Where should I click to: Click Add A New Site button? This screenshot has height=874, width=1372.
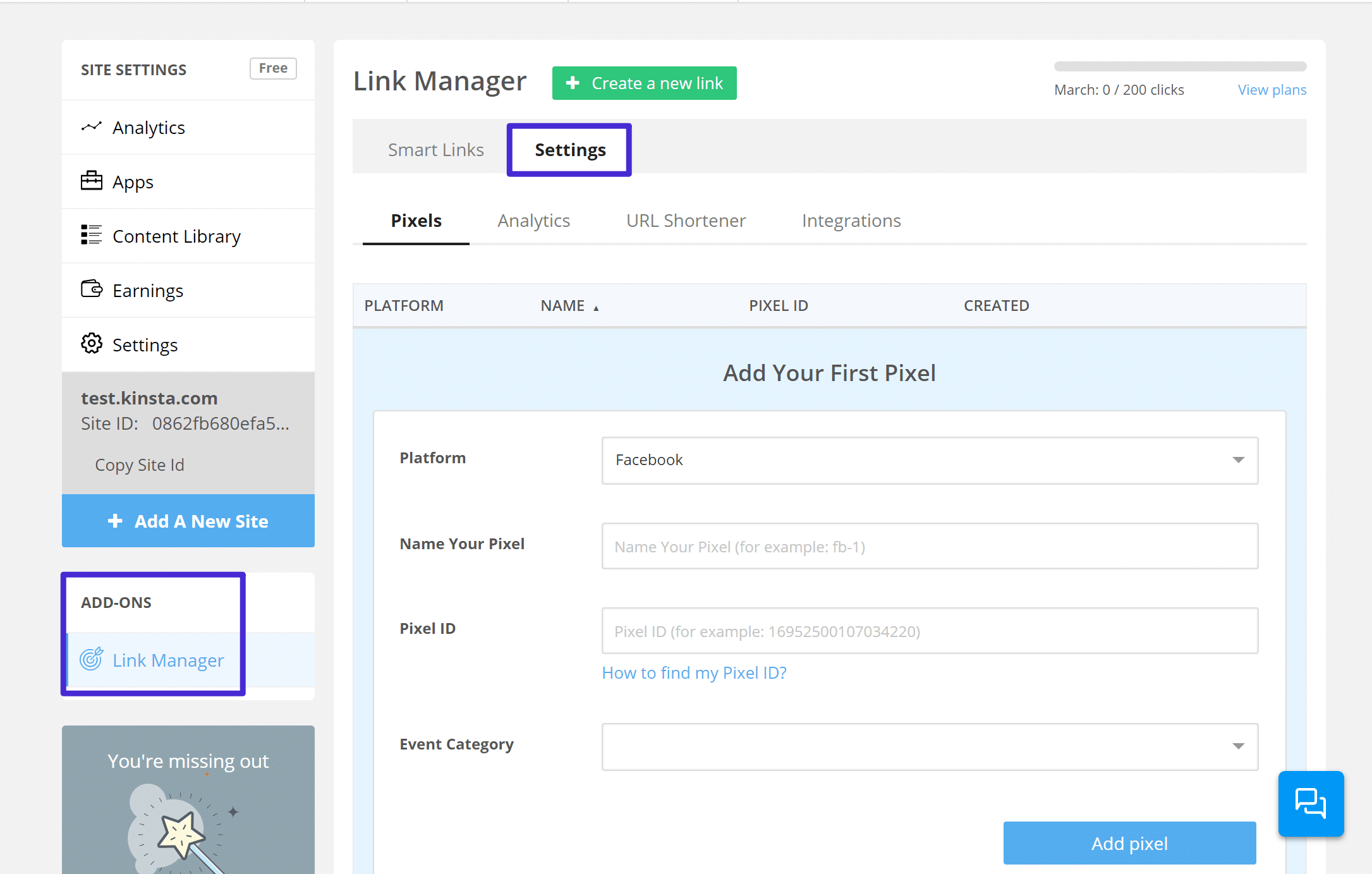click(x=189, y=520)
